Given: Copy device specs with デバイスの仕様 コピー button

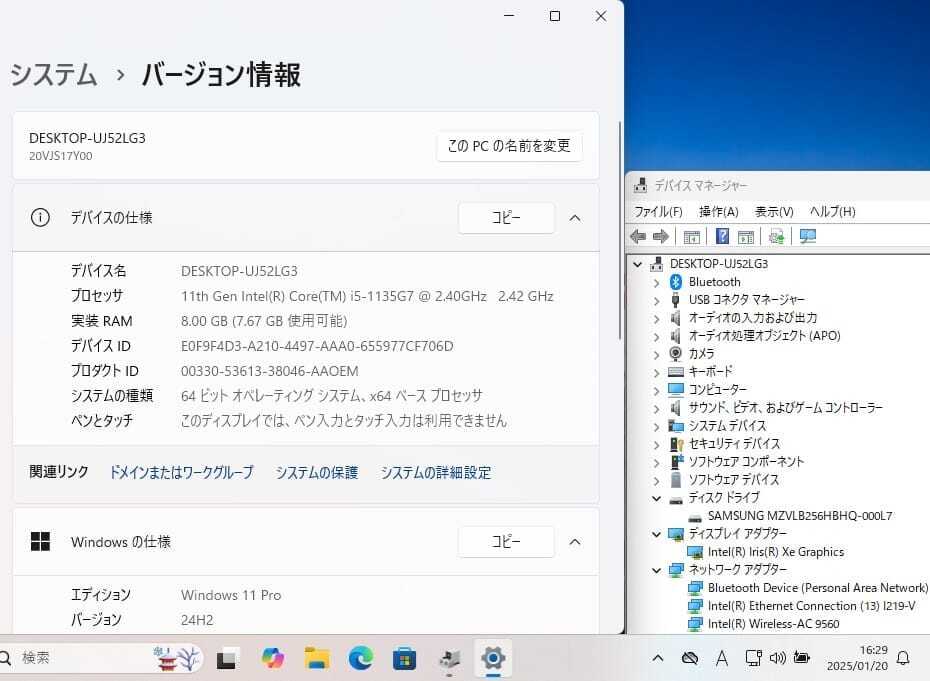Looking at the screenshot, I should pyautogui.click(x=506, y=218).
